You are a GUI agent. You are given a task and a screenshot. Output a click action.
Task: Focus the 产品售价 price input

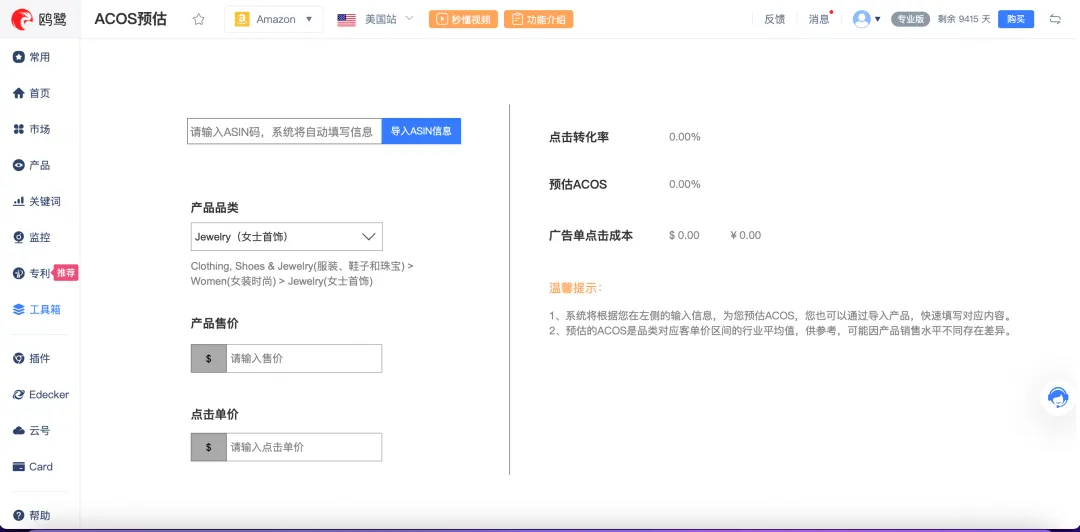(304, 358)
